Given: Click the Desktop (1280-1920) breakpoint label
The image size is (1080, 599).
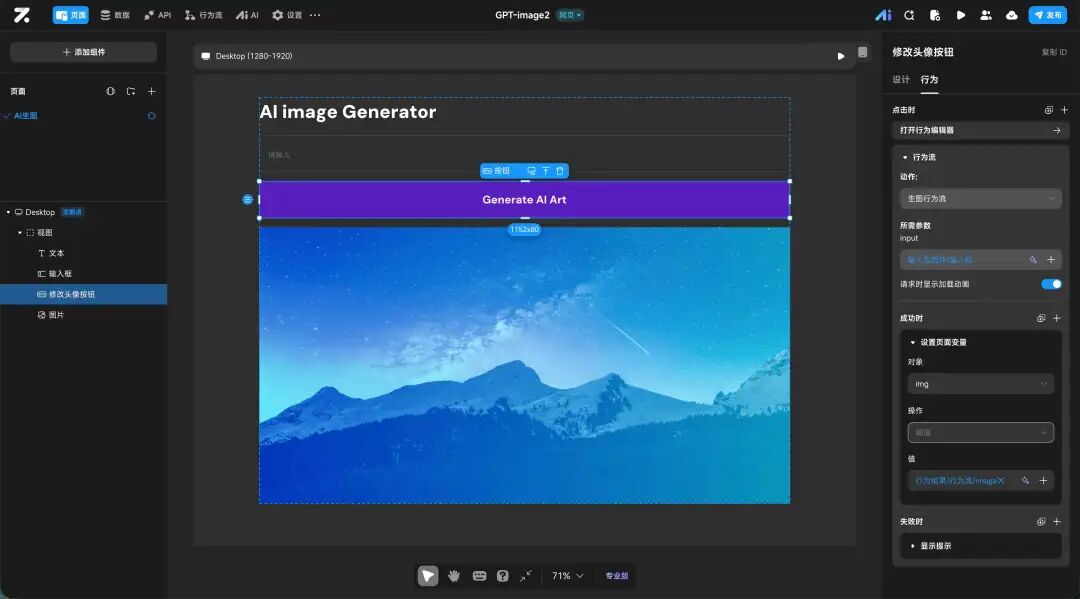Looking at the screenshot, I should (253, 56).
